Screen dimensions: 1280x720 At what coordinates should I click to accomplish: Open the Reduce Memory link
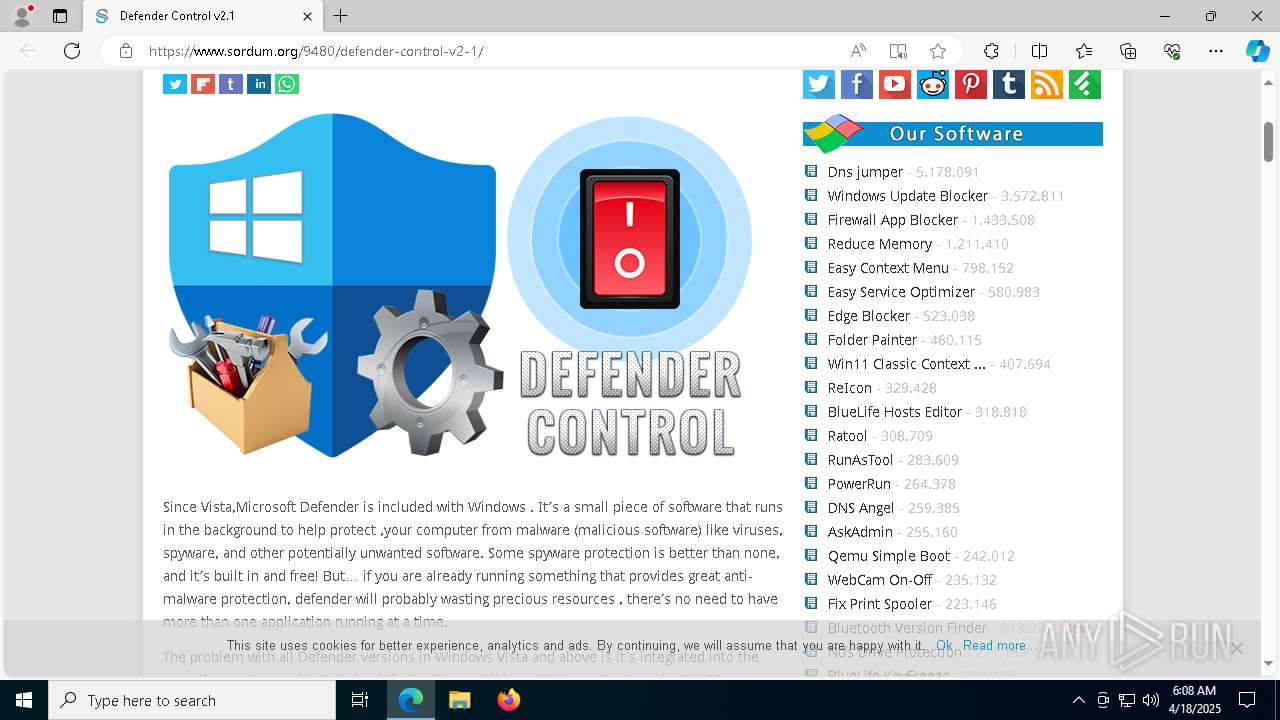pos(879,244)
